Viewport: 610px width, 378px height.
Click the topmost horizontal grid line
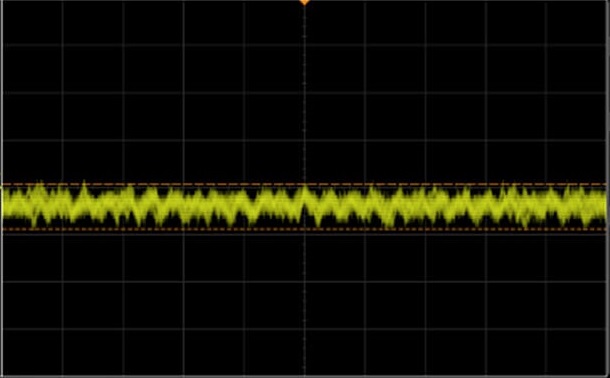(x=305, y=45)
